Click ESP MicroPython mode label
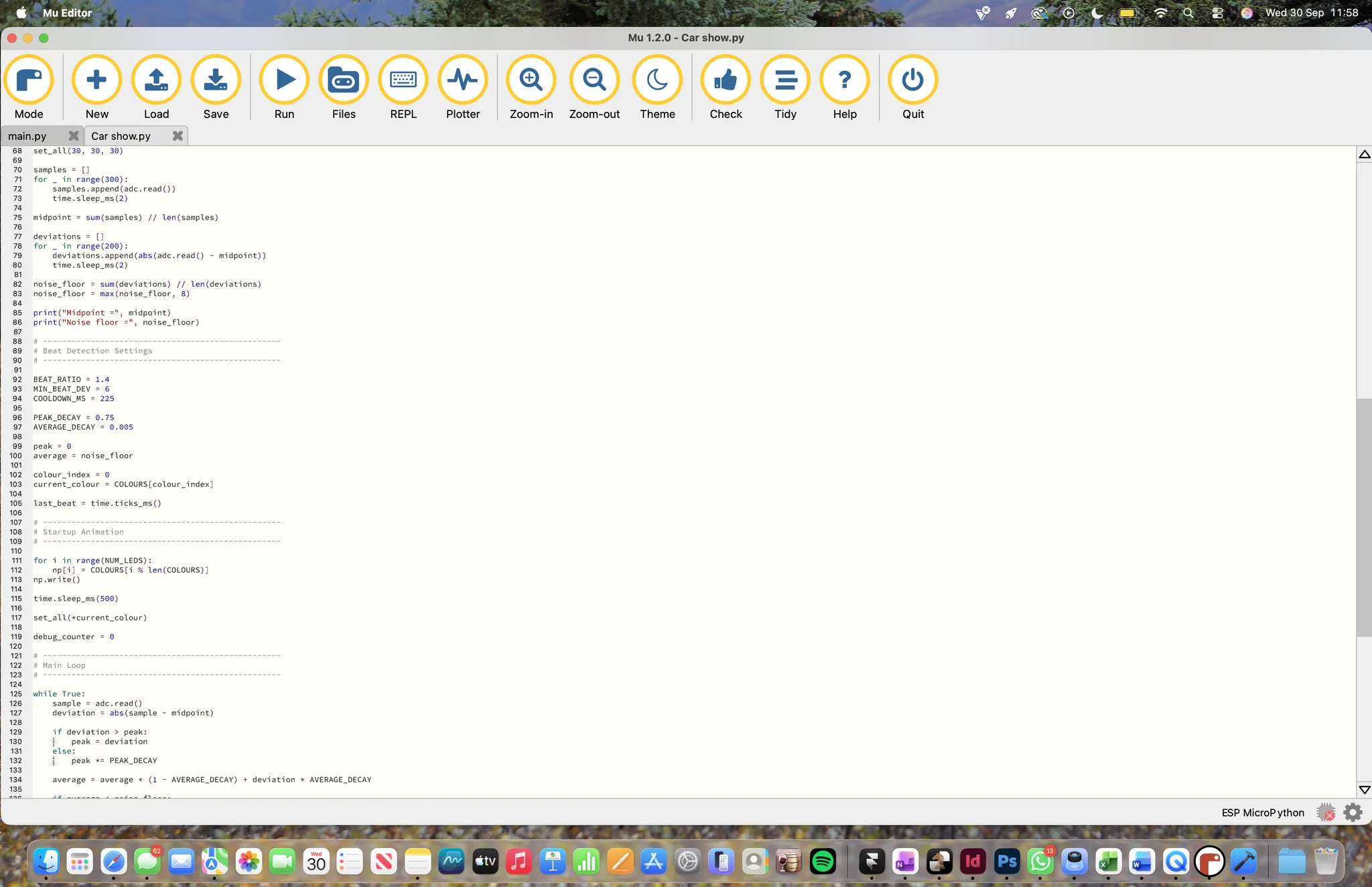 coord(1263,813)
